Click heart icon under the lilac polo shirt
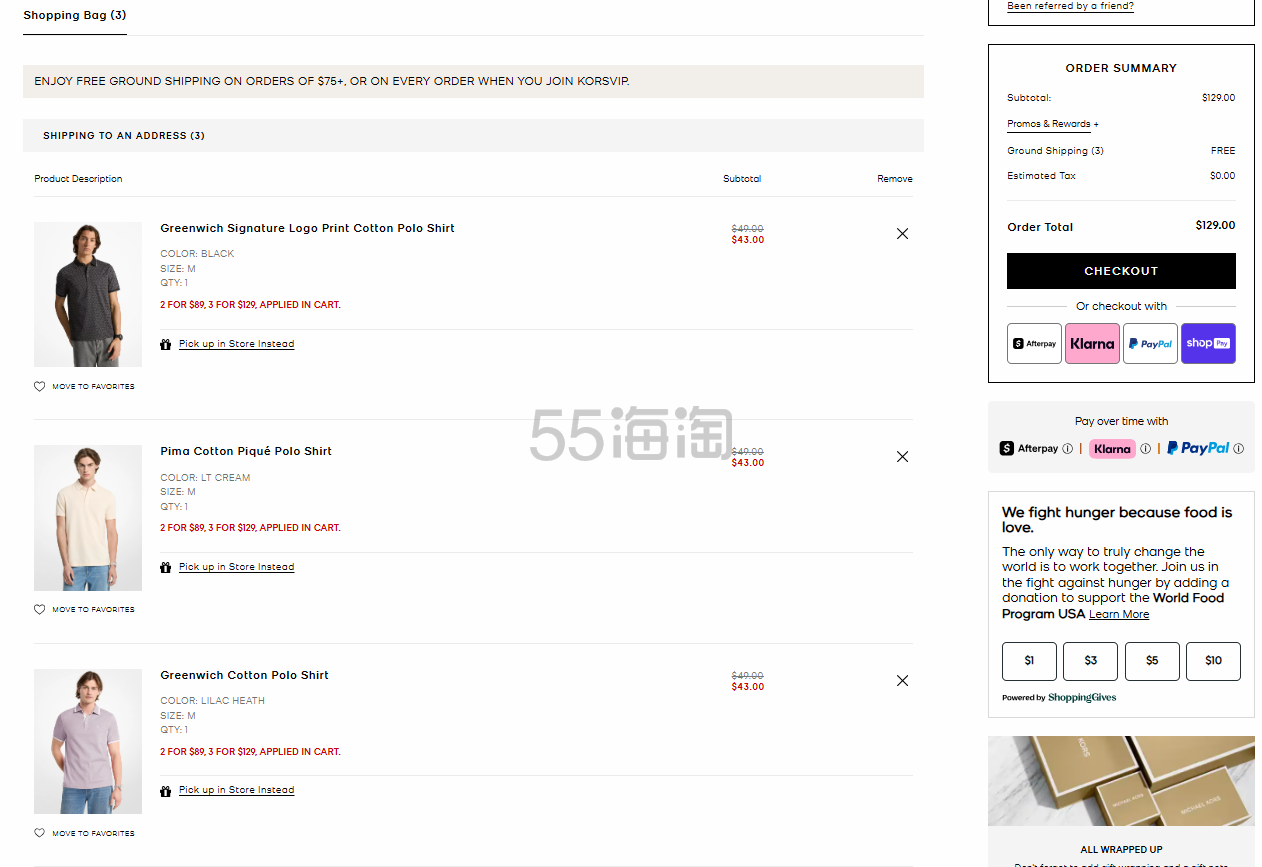The height and width of the screenshot is (867, 1262). pyautogui.click(x=40, y=833)
